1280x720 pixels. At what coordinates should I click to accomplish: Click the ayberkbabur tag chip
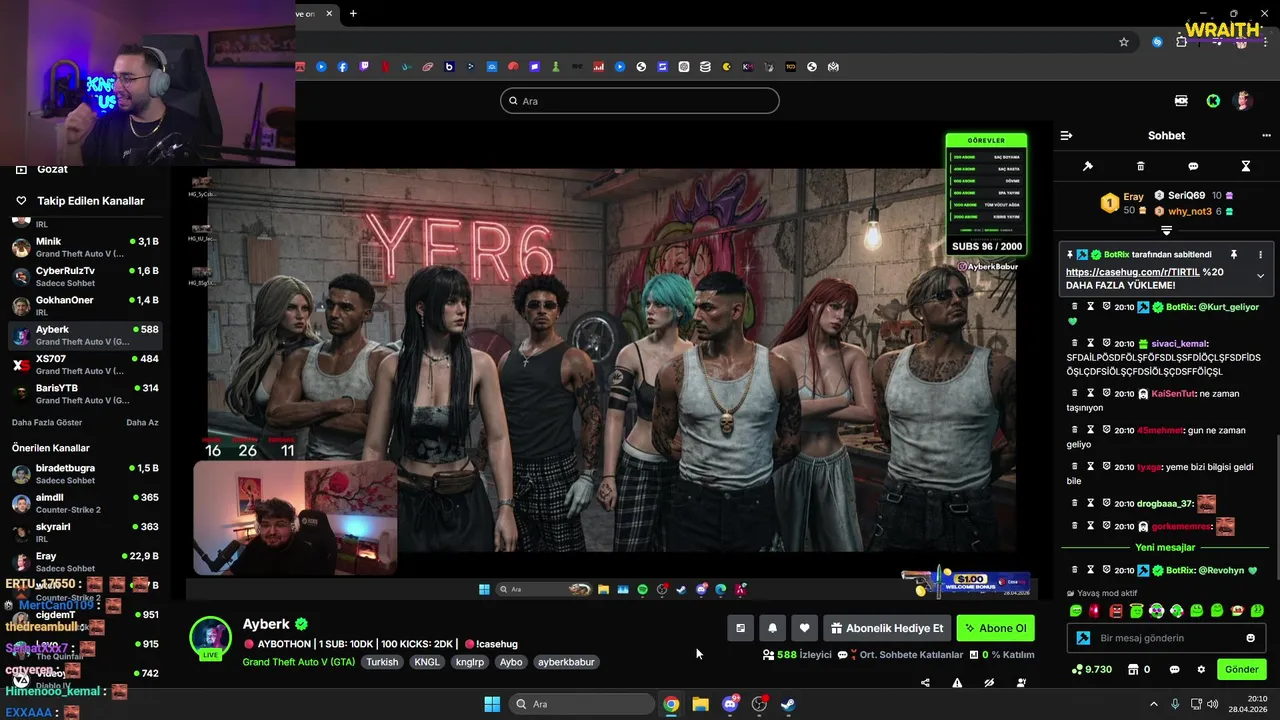566,662
